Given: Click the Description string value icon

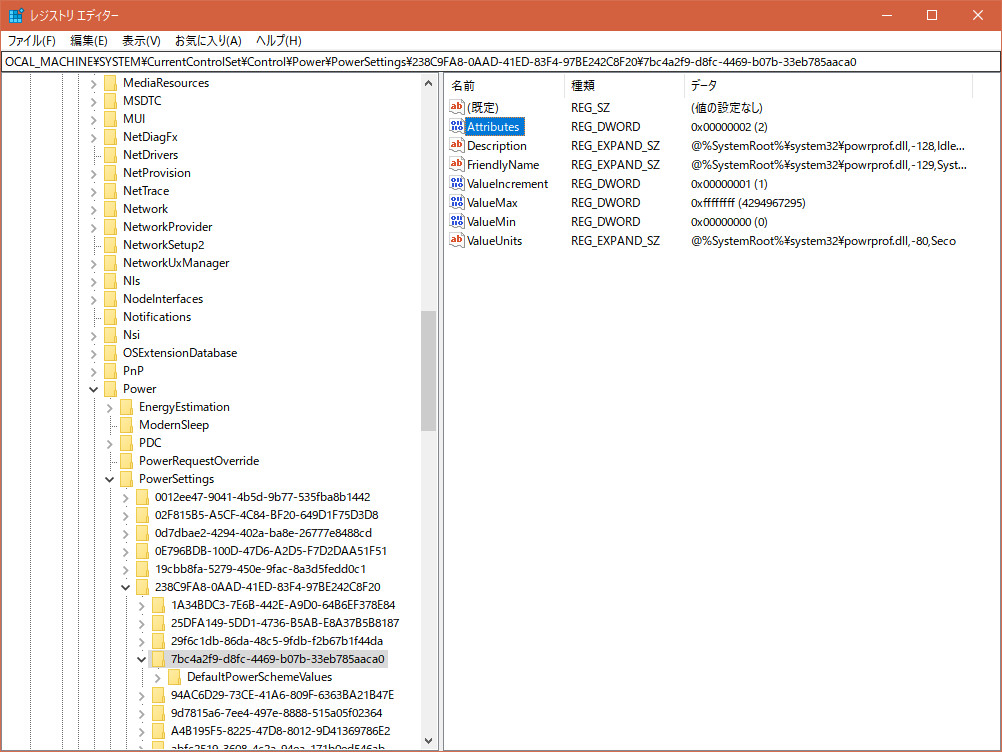Looking at the screenshot, I should [x=457, y=146].
